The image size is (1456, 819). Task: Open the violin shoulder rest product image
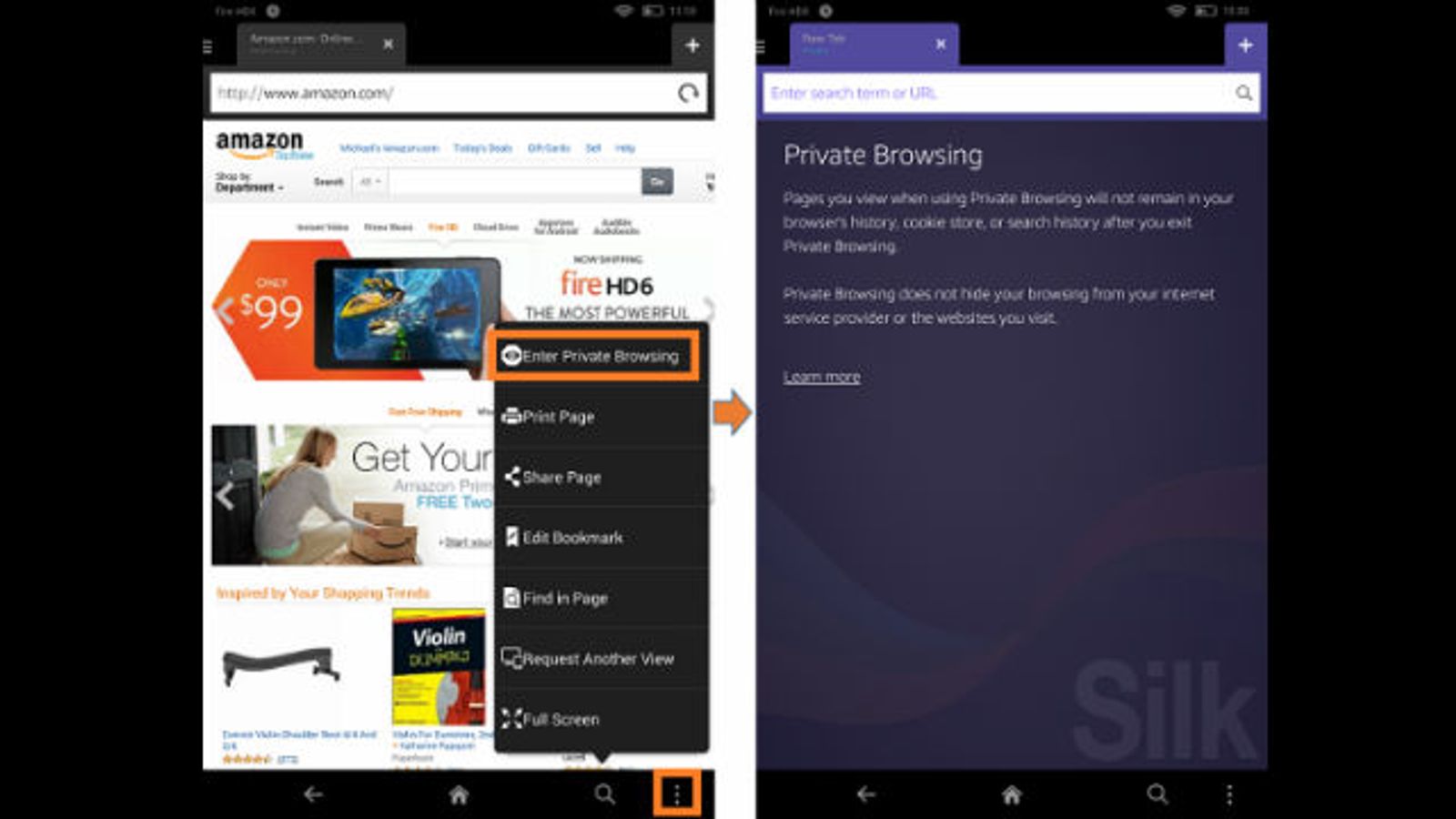coord(282,666)
